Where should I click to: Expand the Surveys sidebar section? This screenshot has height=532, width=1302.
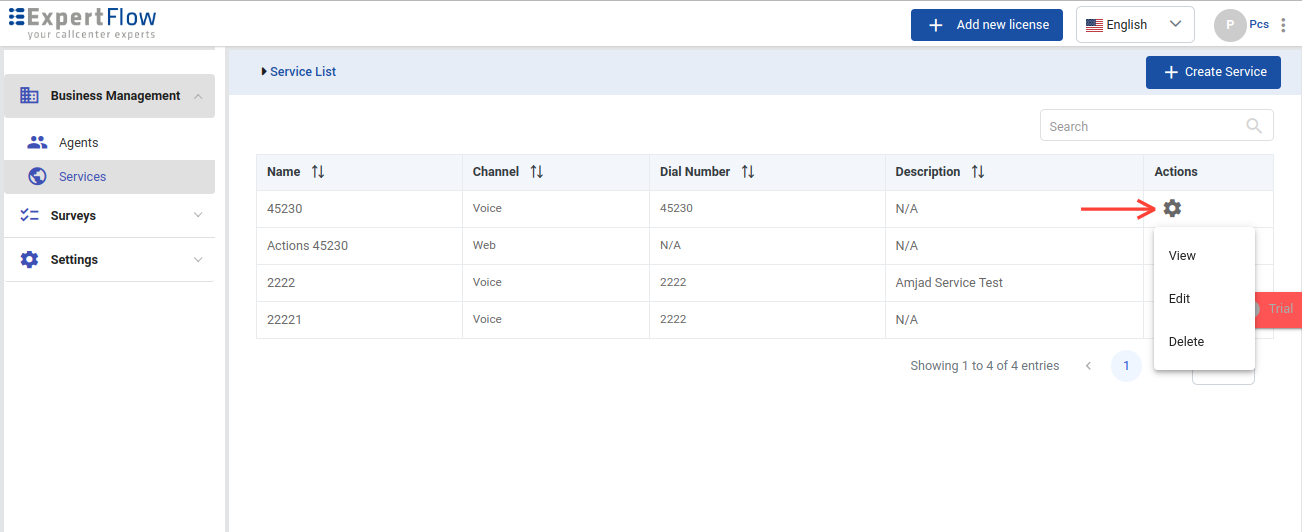pos(110,216)
